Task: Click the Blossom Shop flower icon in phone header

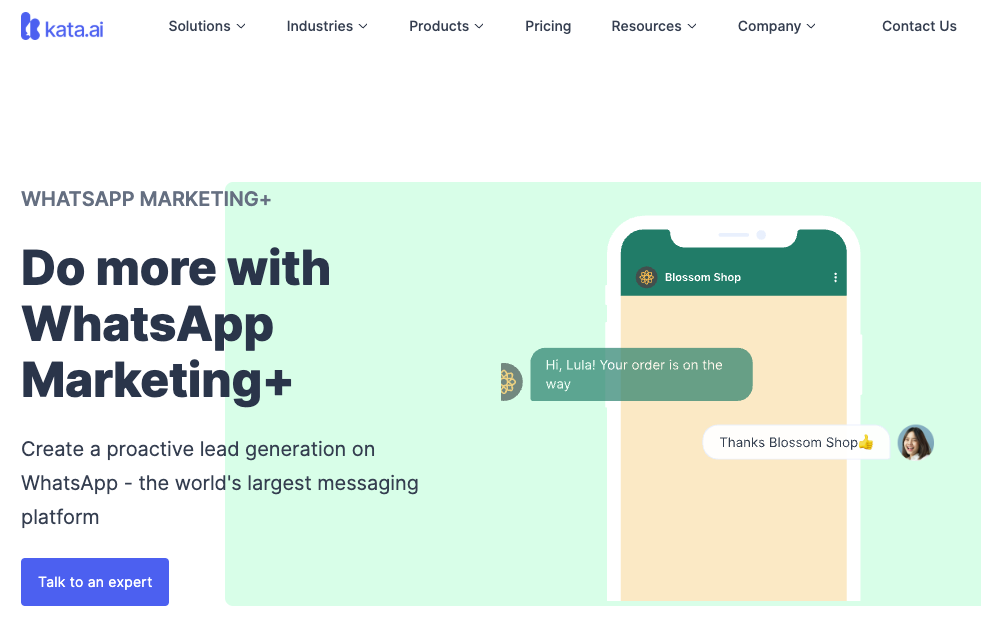Action: 647,277
